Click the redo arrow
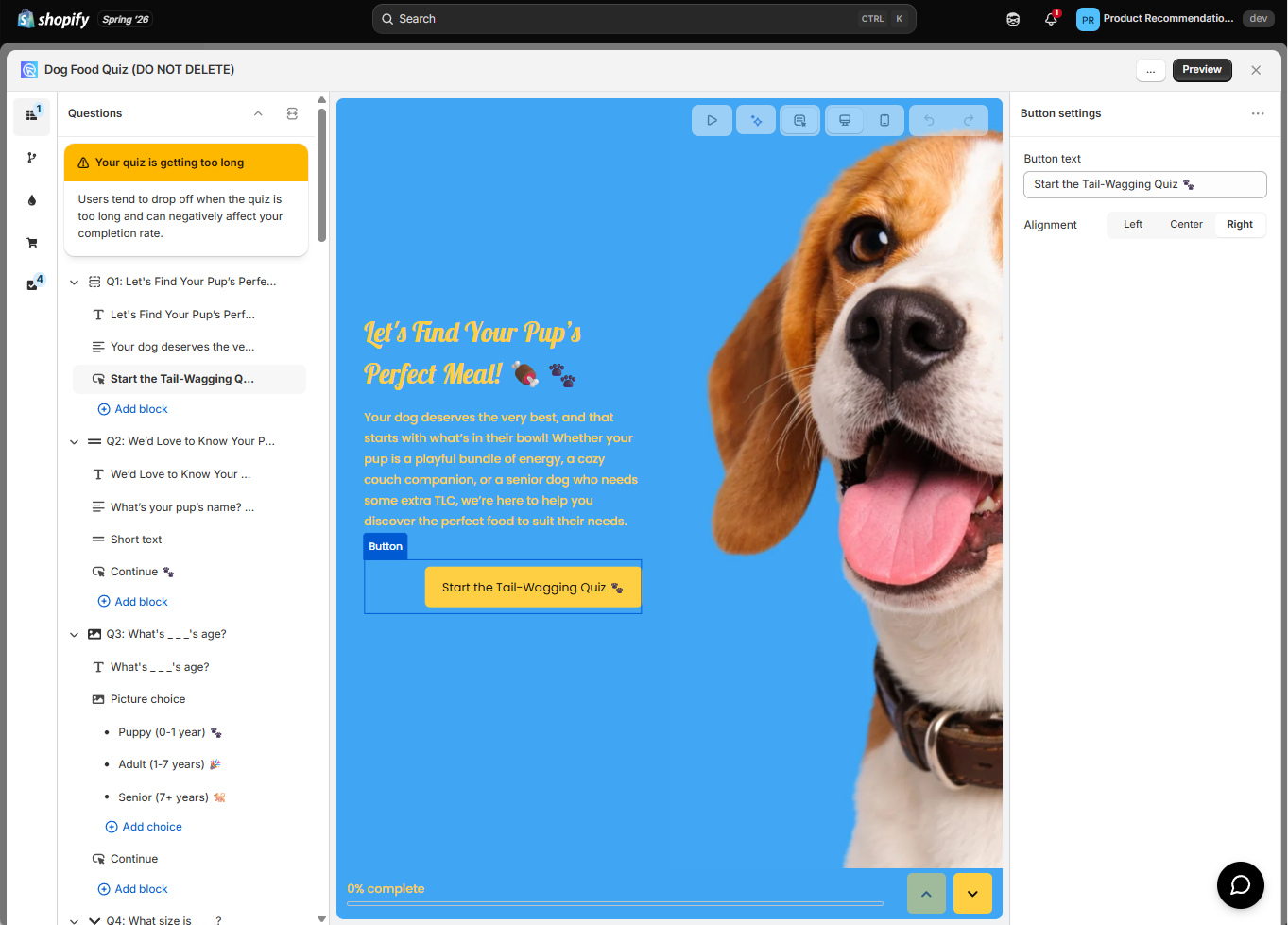1288x925 pixels. point(969,121)
